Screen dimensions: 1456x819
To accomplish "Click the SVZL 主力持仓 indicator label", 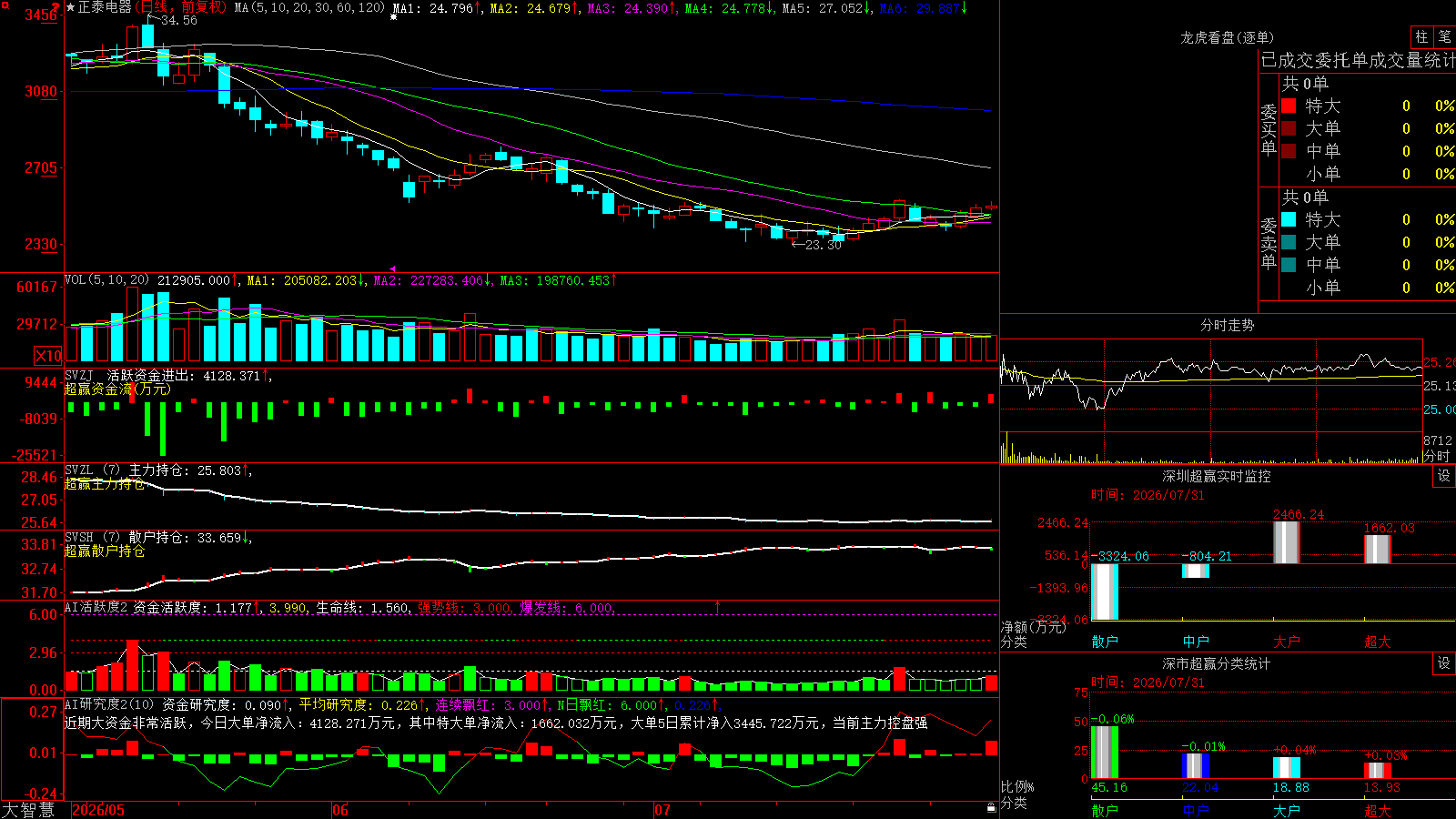I will click(x=127, y=470).
